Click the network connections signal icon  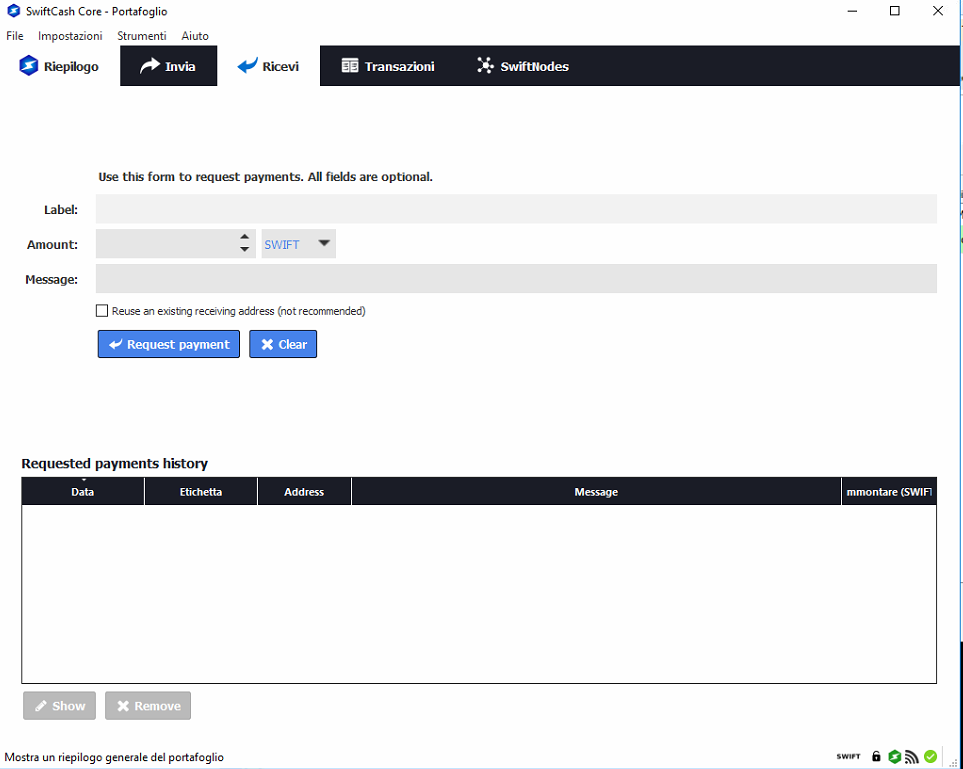[x=912, y=756]
